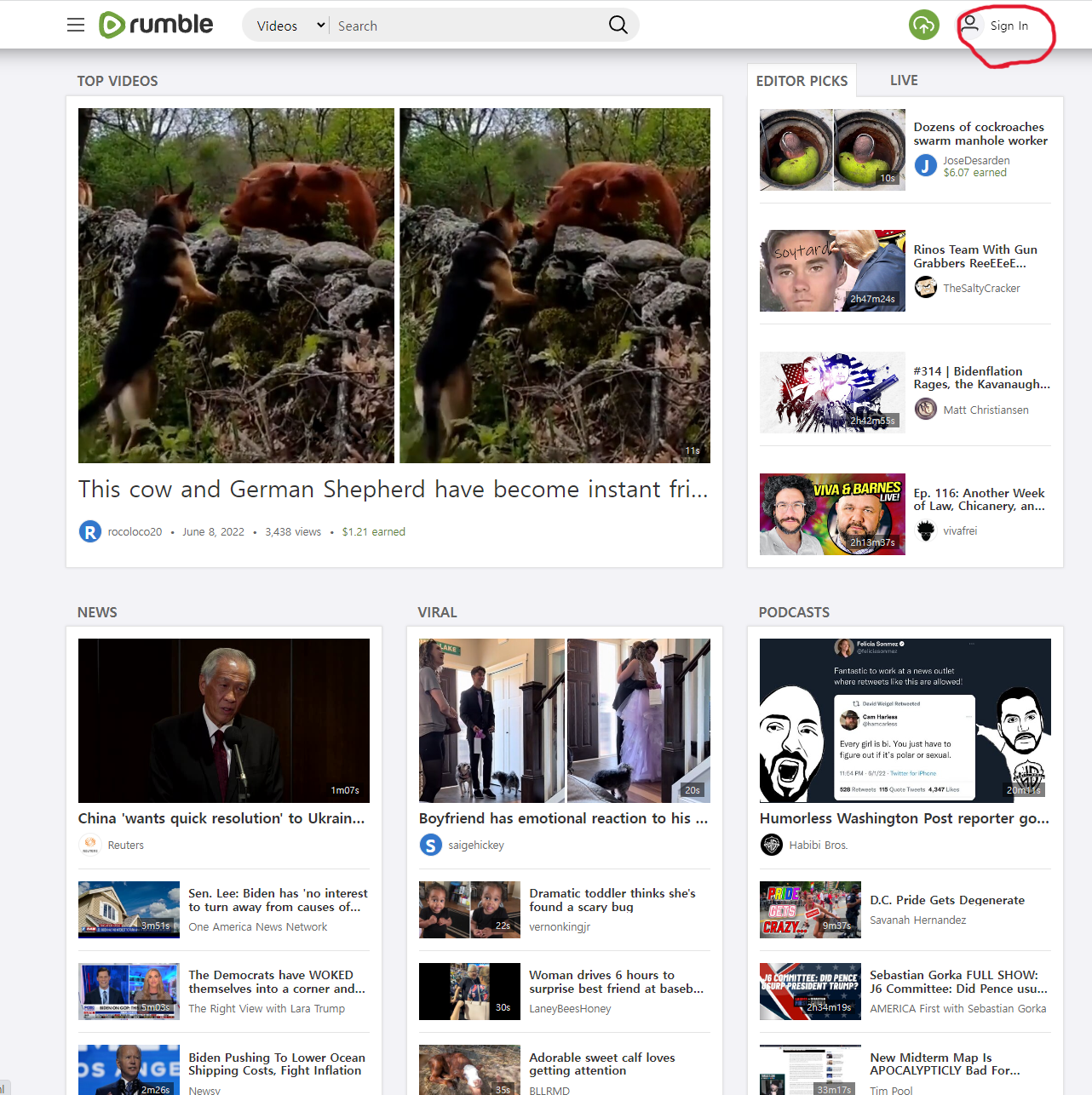Click the green upload video icon
This screenshot has height=1095, width=1092.
click(923, 25)
